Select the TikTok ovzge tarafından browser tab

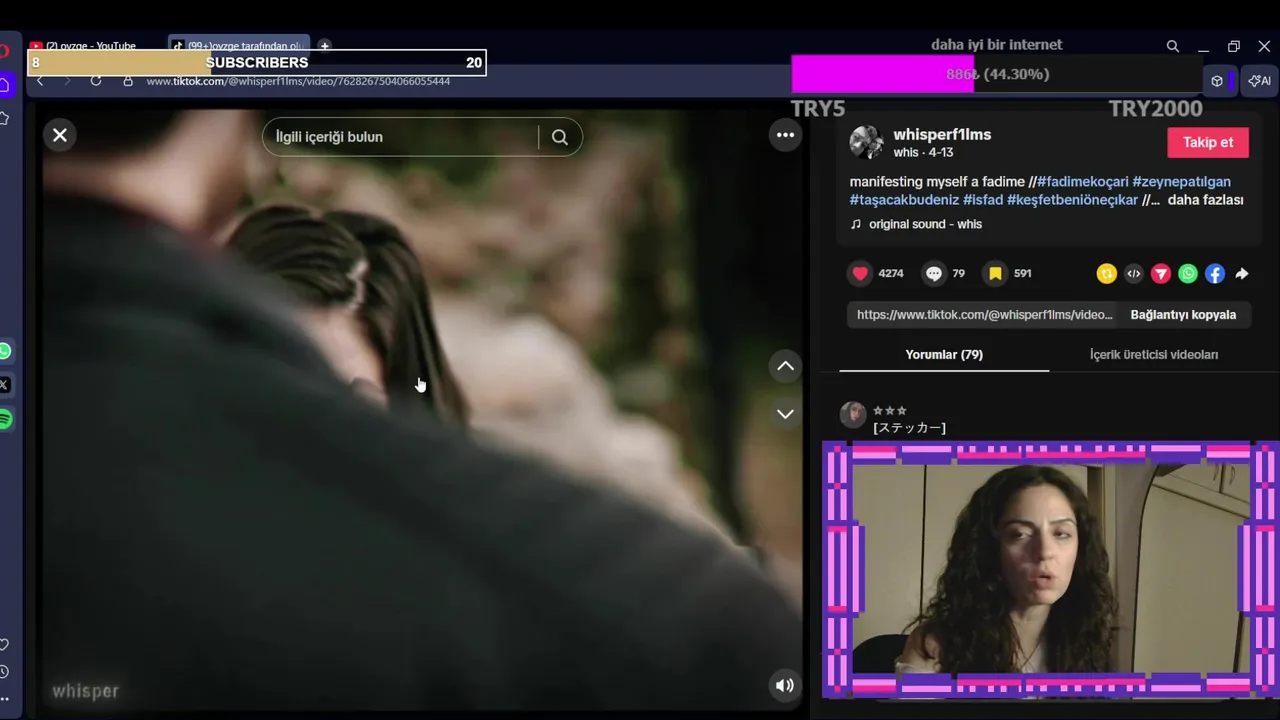(x=238, y=46)
